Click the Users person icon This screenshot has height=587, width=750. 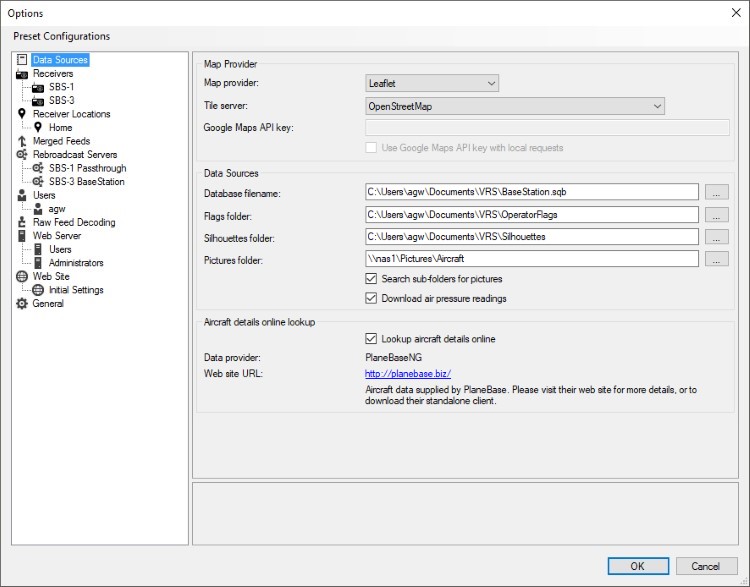22,196
